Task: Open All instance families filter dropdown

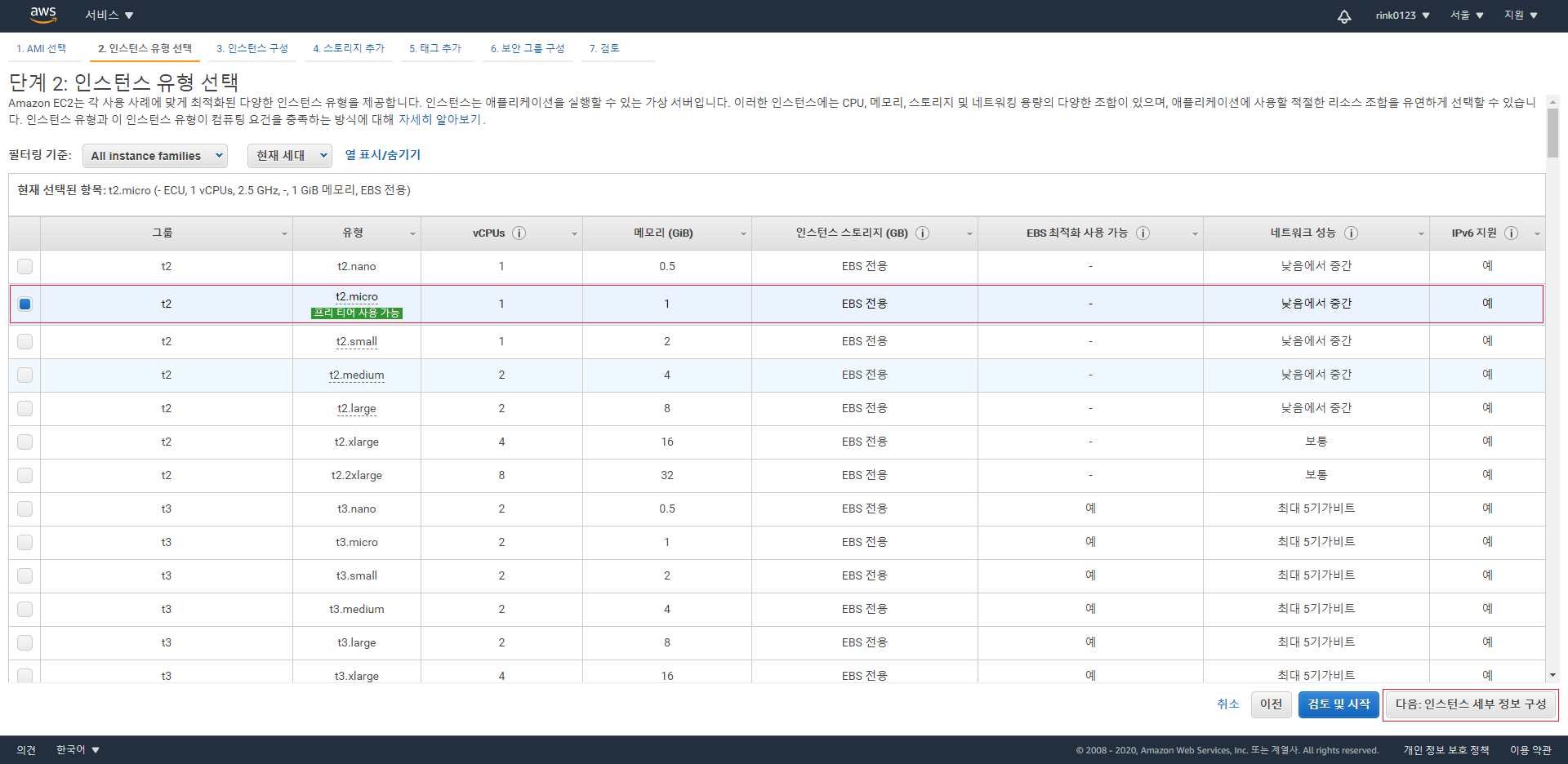Action: (155, 156)
